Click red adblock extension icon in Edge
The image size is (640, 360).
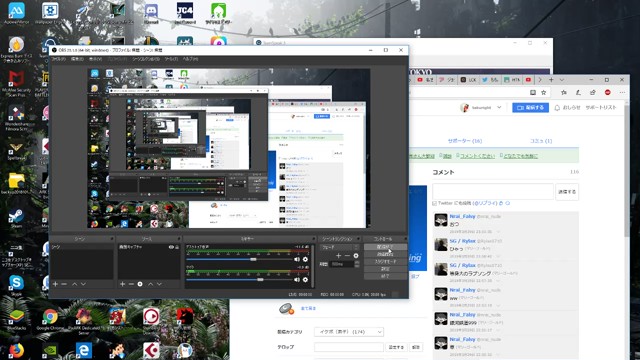pyautogui.click(x=608, y=93)
